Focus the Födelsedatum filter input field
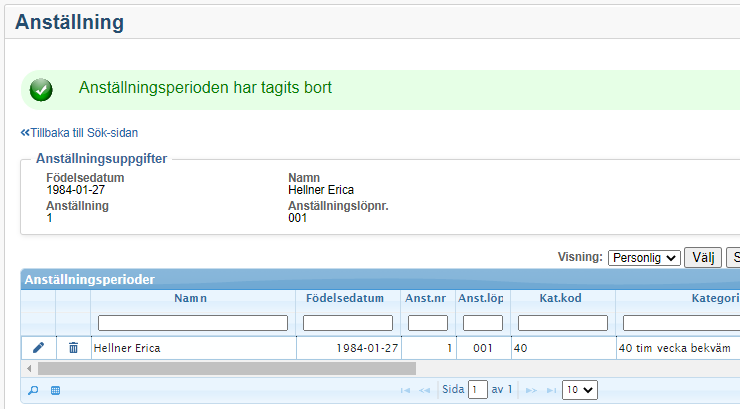Viewport: 740px width, 409px height. [347, 323]
